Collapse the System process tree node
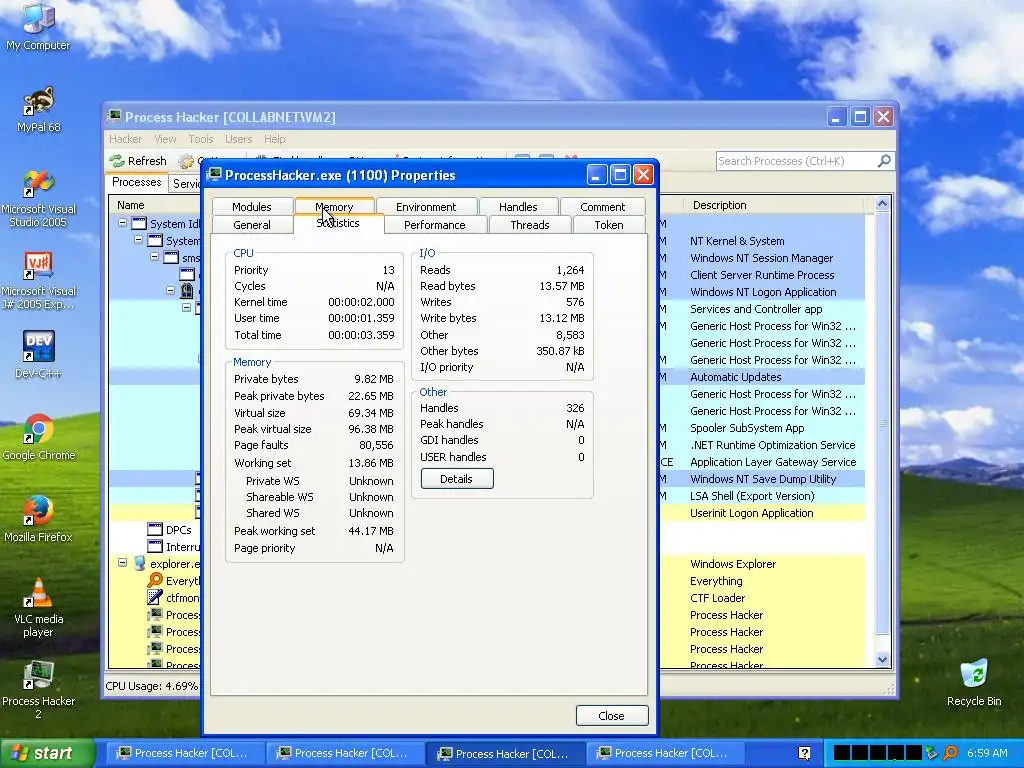This screenshot has width=1024, height=768. pos(138,240)
